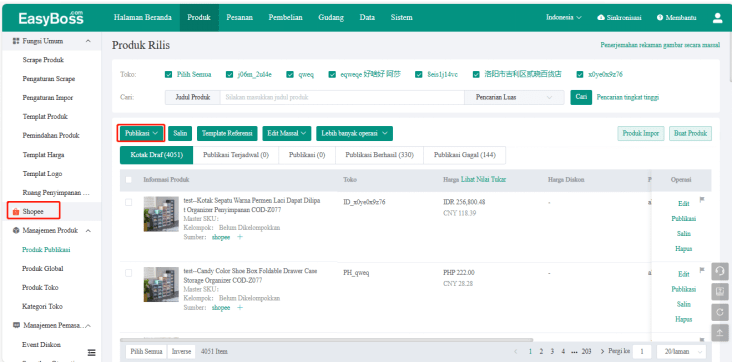Image resolution: width=732 pixels, height=362 pixels.
Task: Switch to the Publikasi Gagal (144) tab
Action: click(x=465, y=155)
